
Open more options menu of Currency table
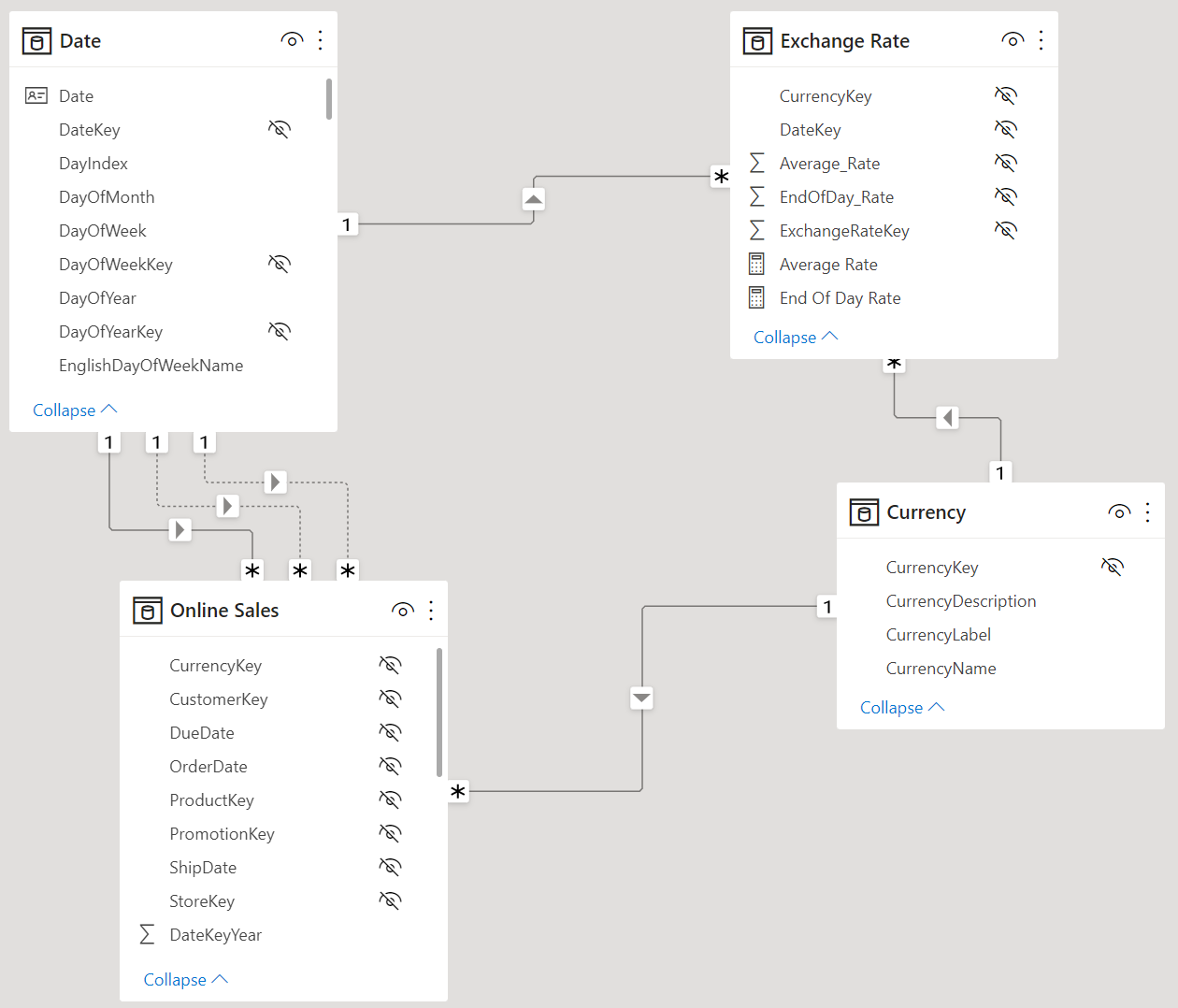coord(1147,511)
